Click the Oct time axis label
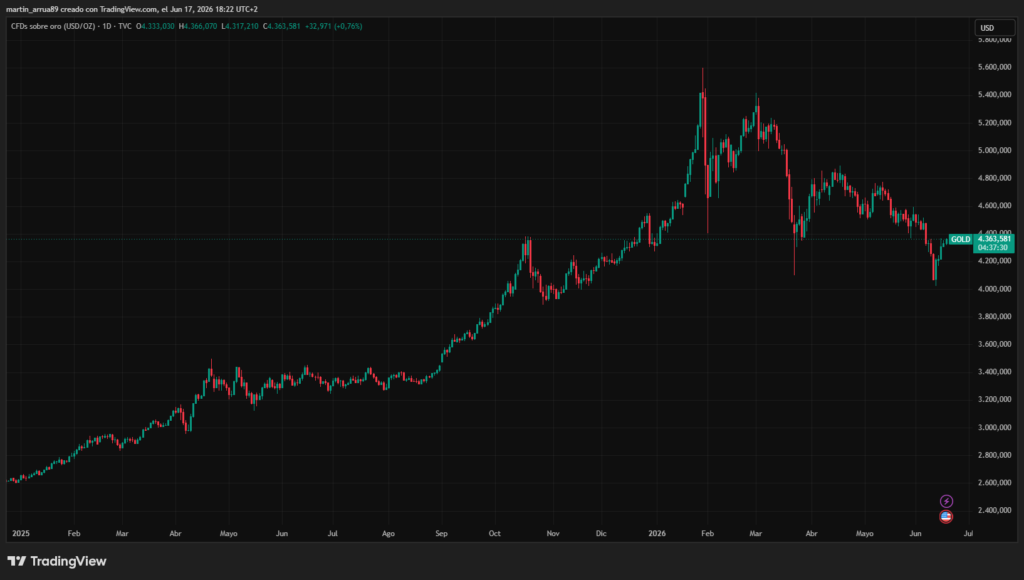Viewport: 1024px width, 580px height. tap(494, 534)
